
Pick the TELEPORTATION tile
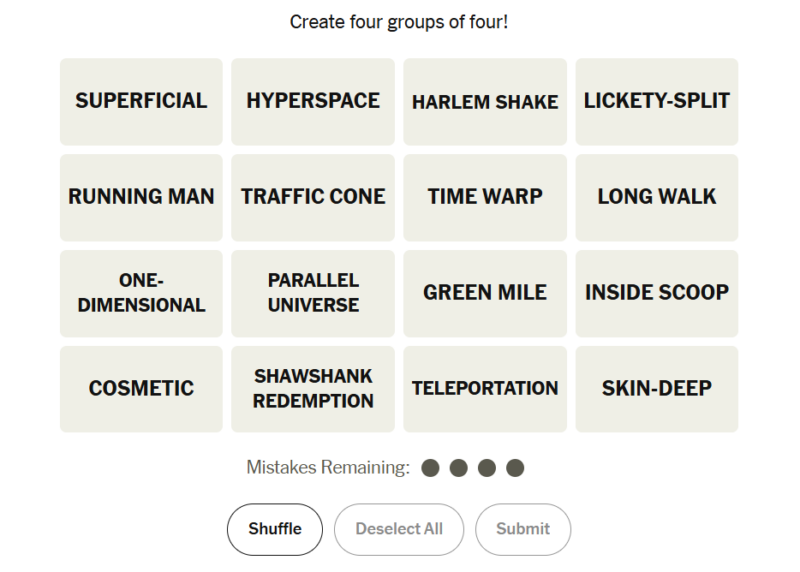[485, 389]
